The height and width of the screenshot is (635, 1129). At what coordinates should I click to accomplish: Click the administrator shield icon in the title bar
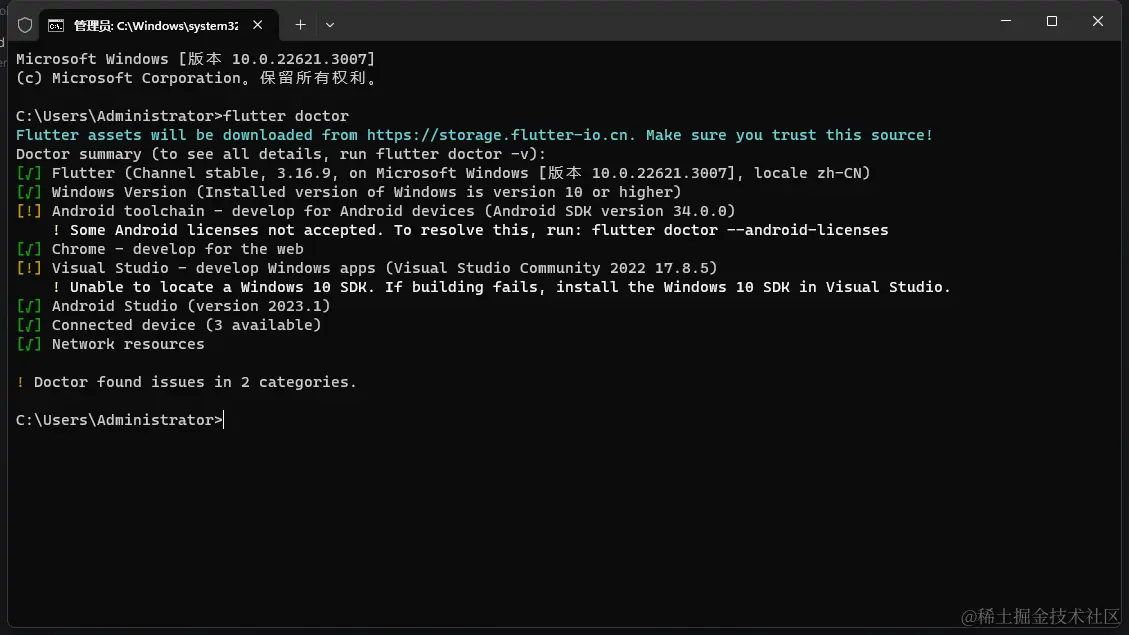coord(24,24)
